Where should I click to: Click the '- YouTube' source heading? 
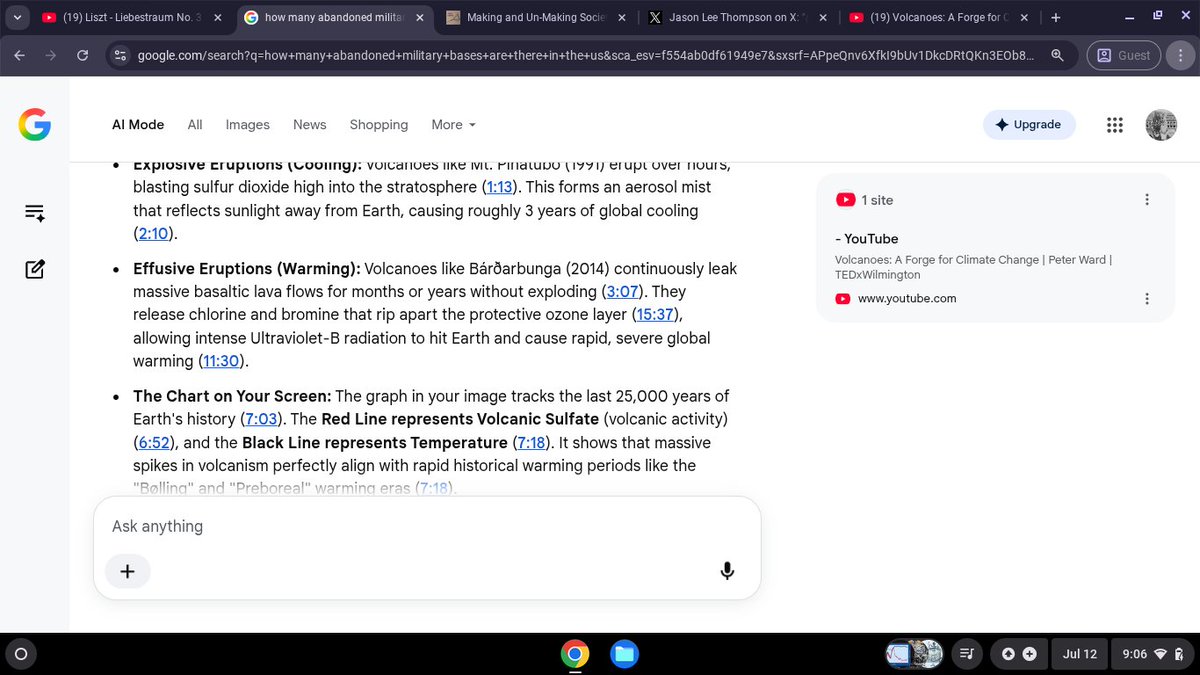tap(866, 239)
